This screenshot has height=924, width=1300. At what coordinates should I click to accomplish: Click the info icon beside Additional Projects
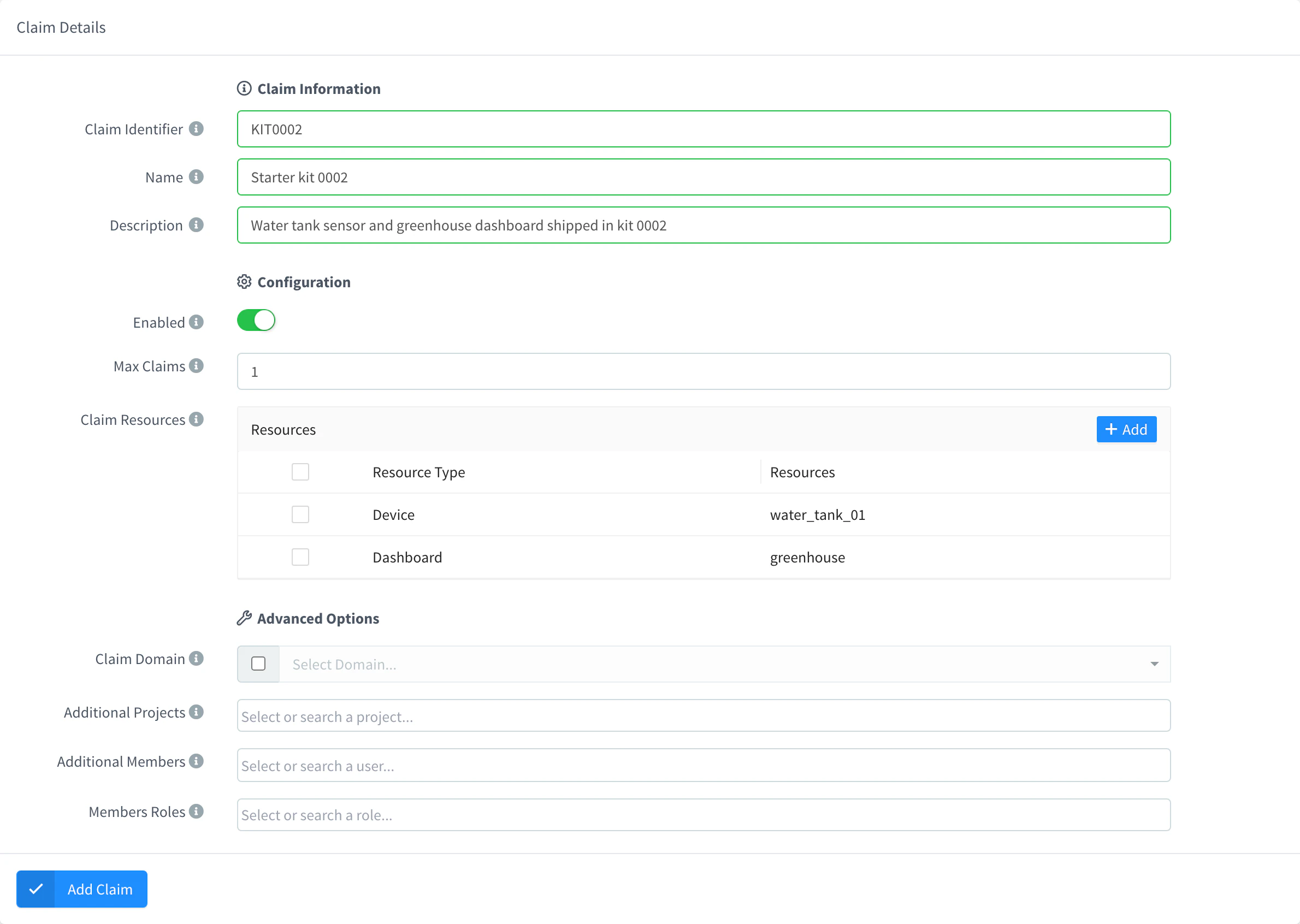coord(196,712)
